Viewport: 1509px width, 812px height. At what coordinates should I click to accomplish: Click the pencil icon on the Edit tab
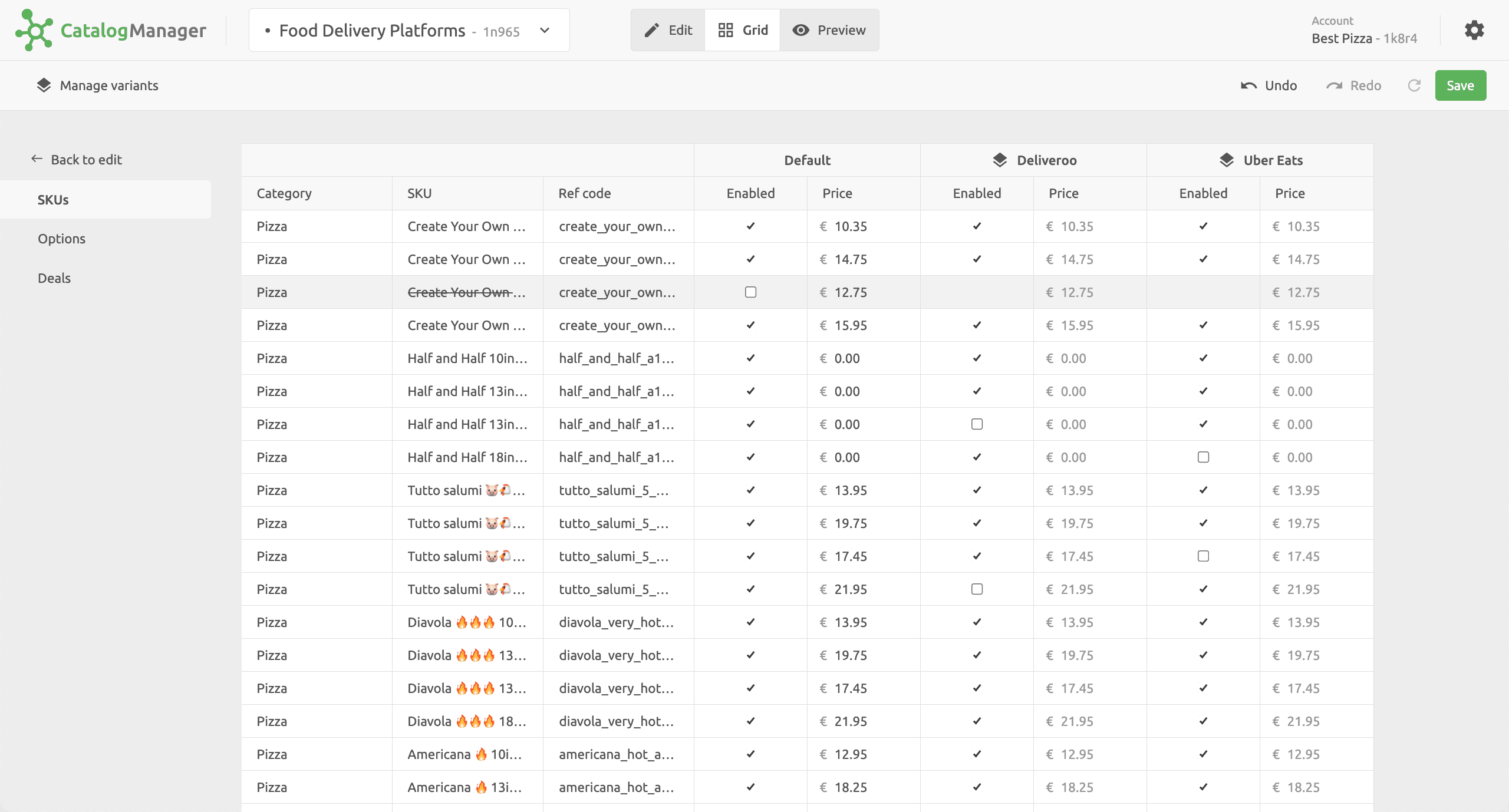click(652, 30)
